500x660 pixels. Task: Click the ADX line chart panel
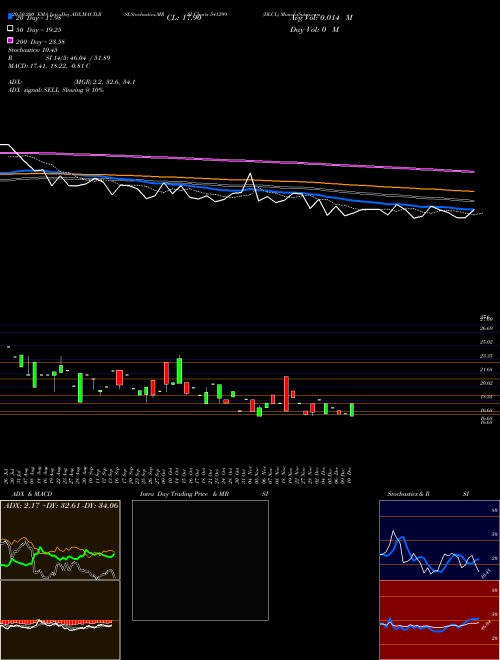60,540
